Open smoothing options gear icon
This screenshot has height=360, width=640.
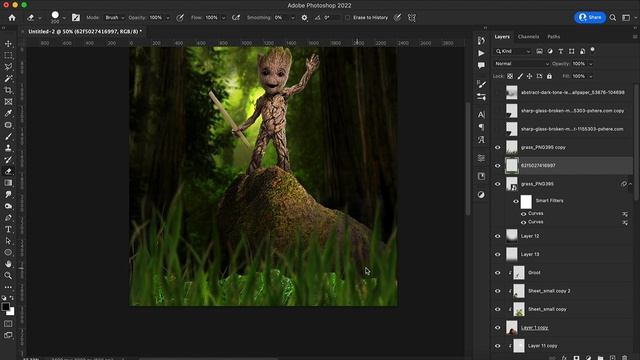click(304, 18)
